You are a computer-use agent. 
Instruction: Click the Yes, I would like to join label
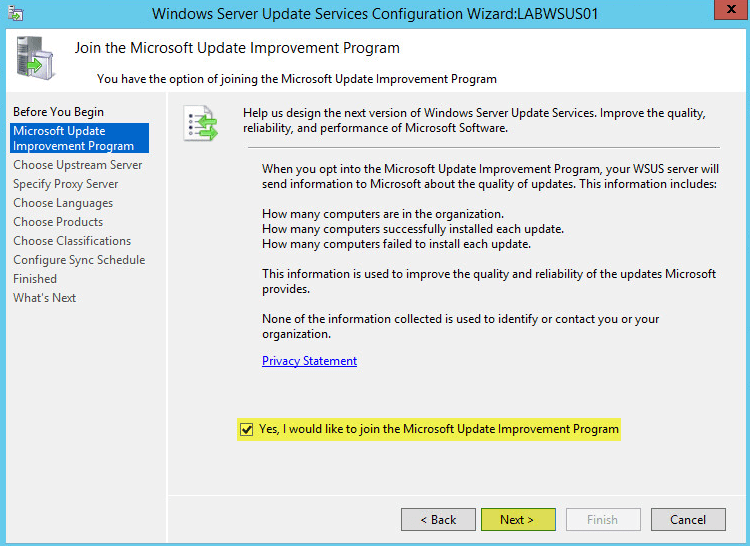pyautogui.click(x=439, y=429)
